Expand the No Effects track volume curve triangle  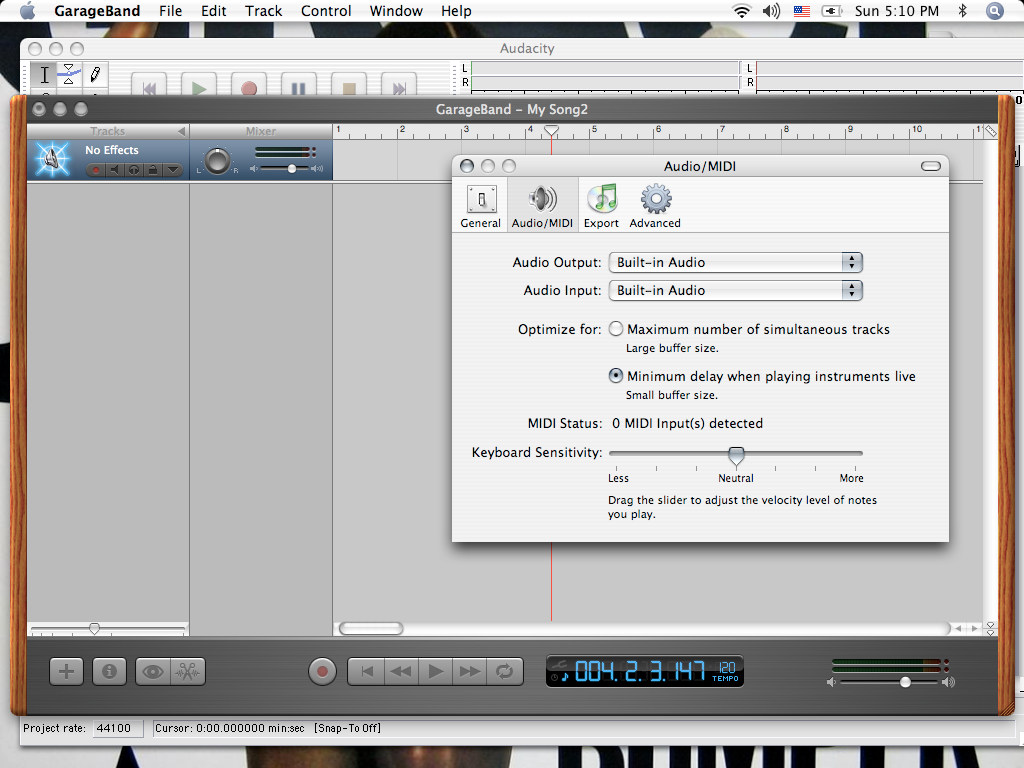pos(172,170)
